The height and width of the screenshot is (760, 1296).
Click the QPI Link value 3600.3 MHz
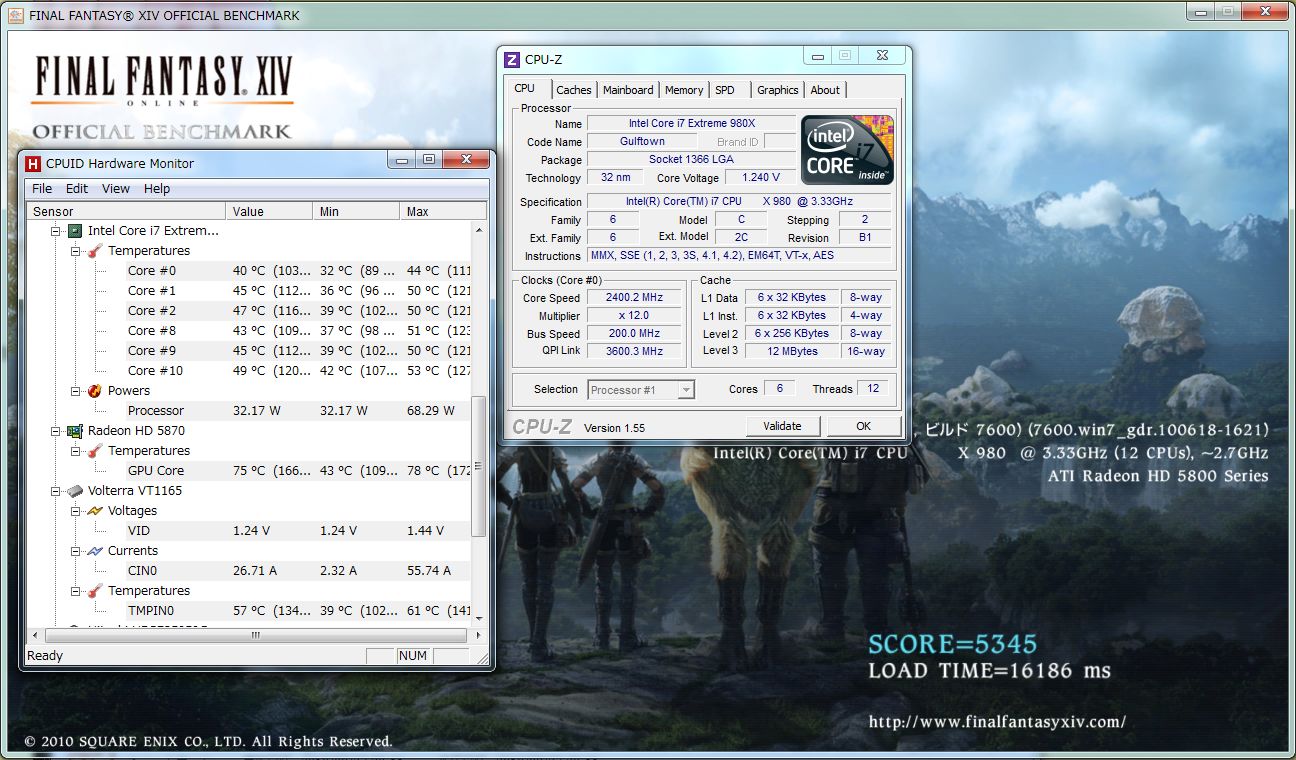pos(634,352)
